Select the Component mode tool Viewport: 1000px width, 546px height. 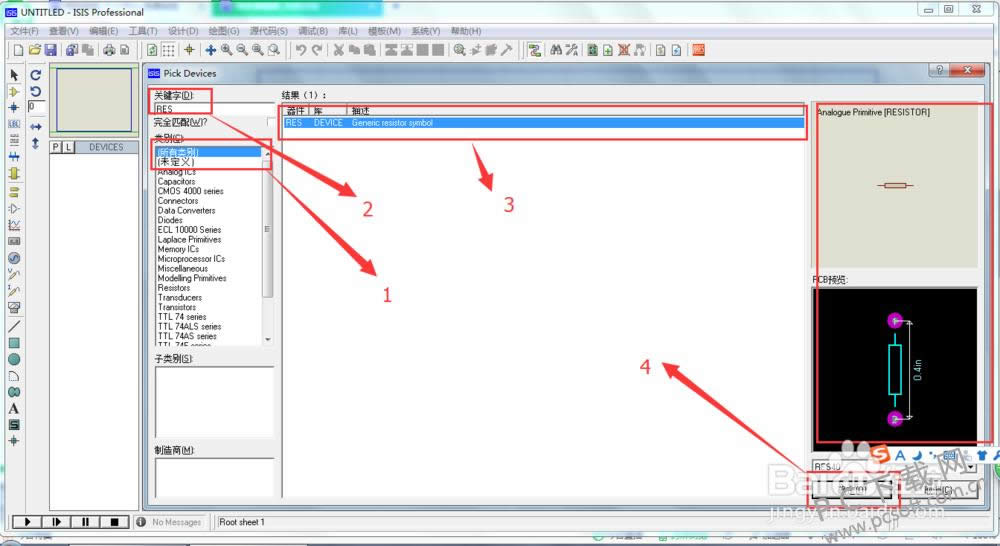tap(14, 91)
